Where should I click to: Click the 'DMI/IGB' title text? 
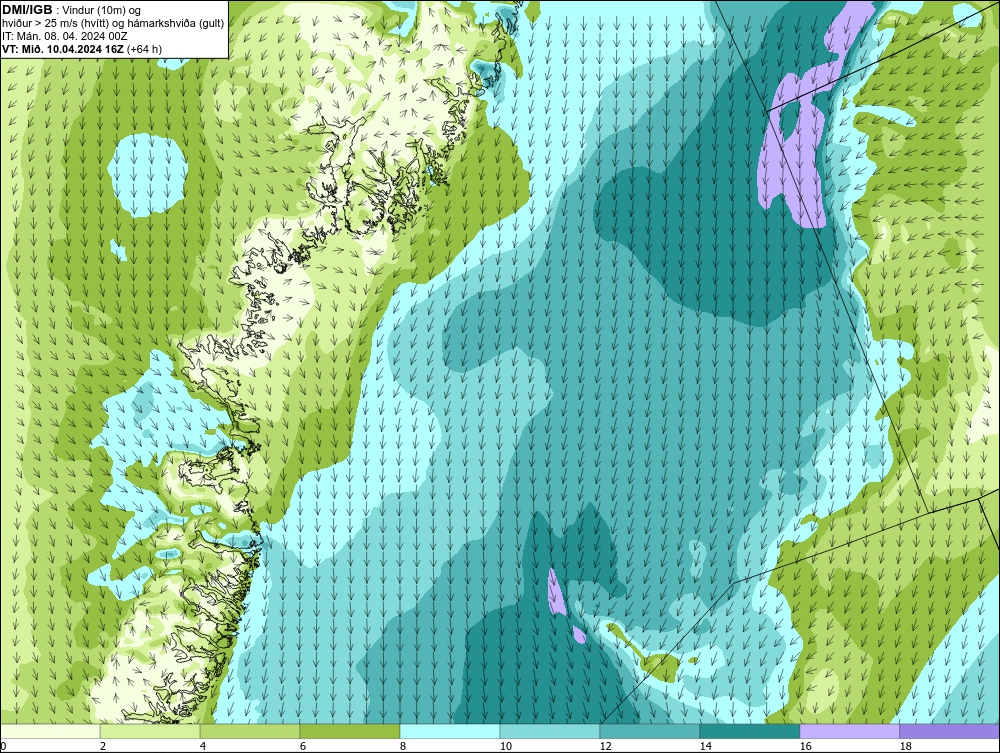[x=27, y=10]
